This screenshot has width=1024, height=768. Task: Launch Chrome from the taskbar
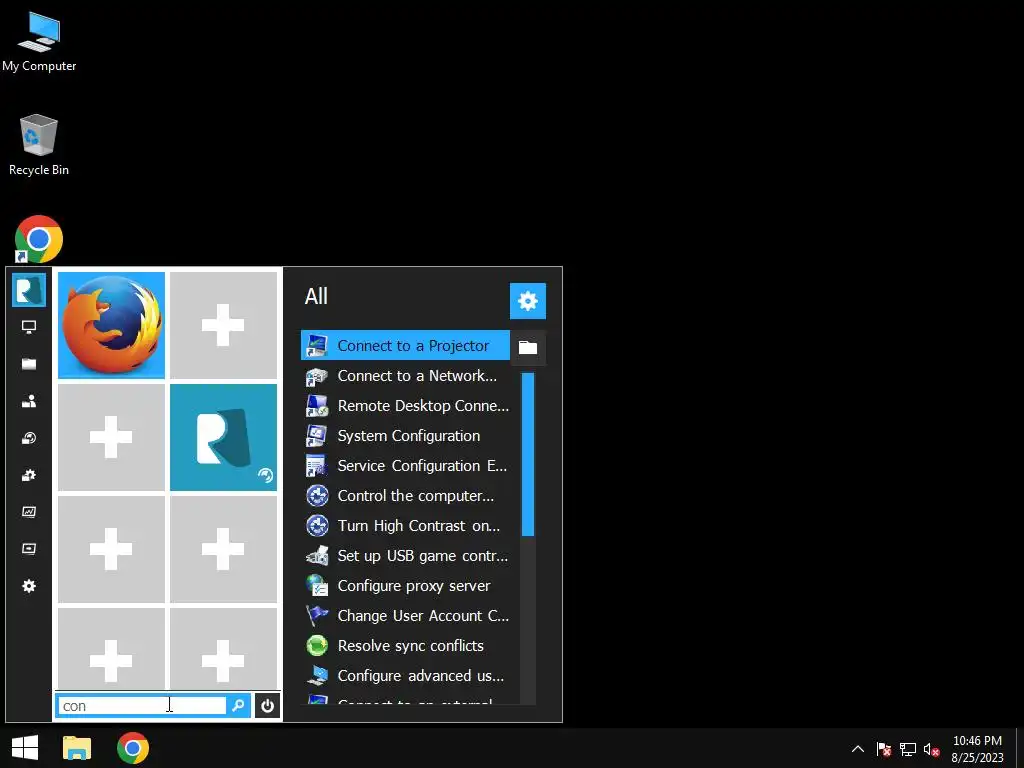coord(133,748)
